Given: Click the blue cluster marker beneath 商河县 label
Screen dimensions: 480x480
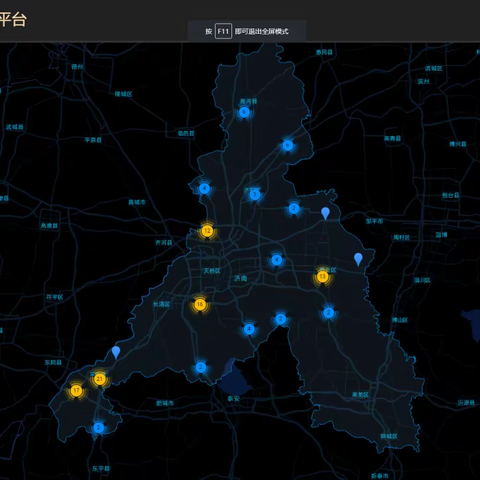Looking at the screenshot, I should pyautogui.click(x=244, y=112).
